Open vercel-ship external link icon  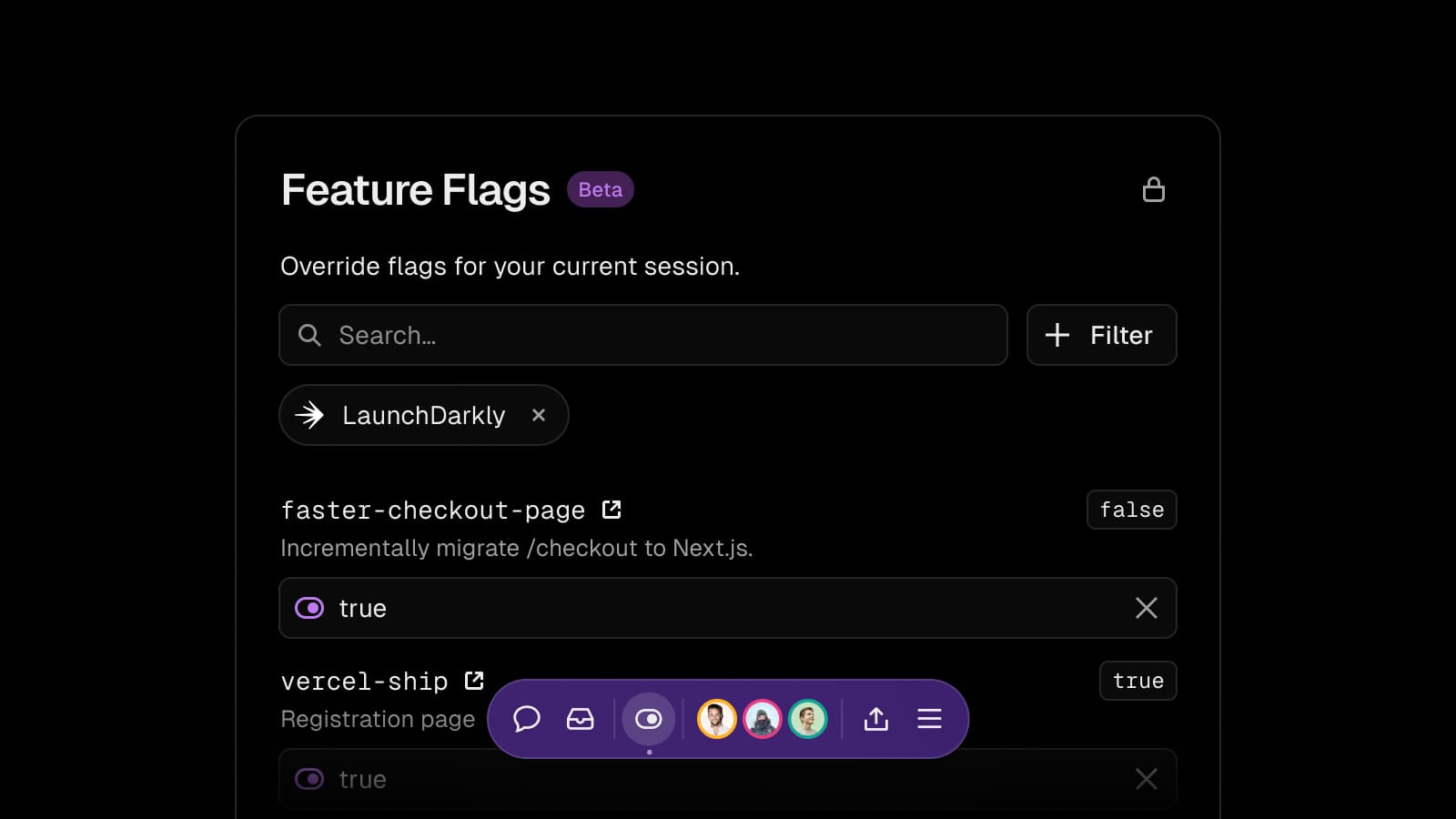click(x=474, y=681)
